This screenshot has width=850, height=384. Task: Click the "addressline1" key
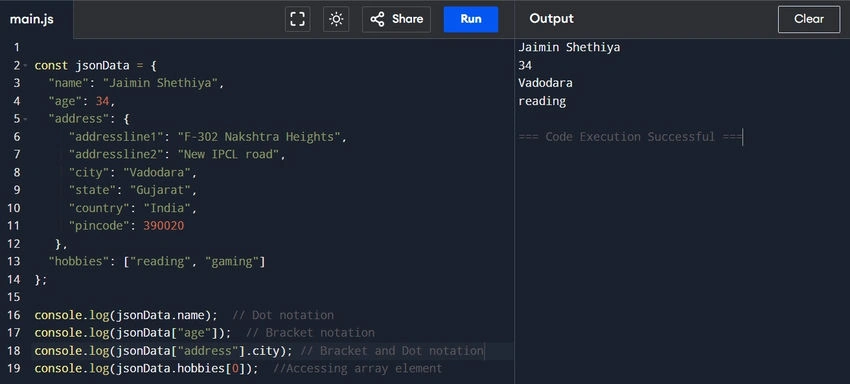[x=116, y=137]
